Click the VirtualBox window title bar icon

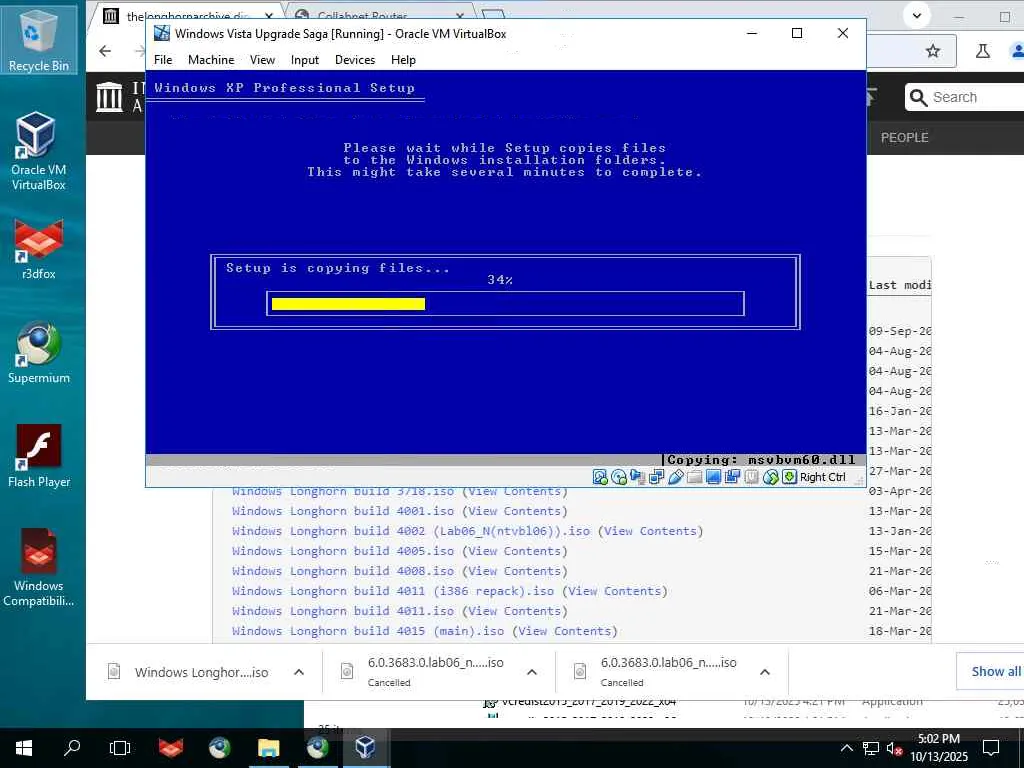pyautogui.click(x=161, y=33)
